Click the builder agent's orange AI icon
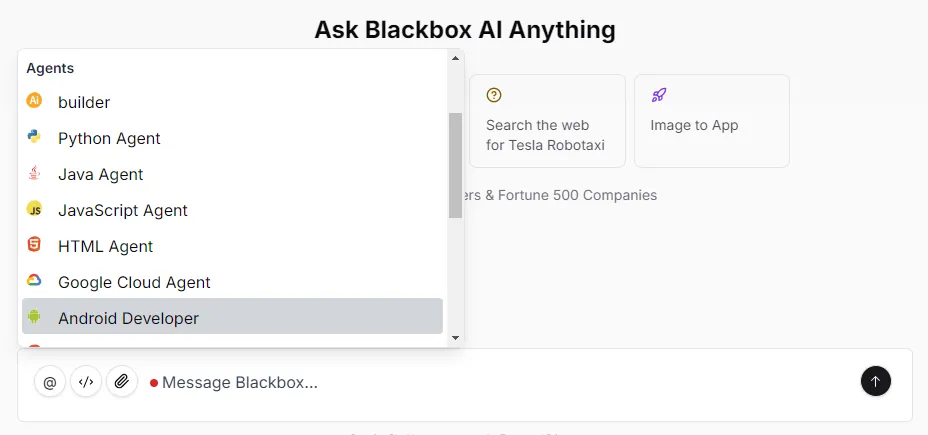 click(34, 101)
